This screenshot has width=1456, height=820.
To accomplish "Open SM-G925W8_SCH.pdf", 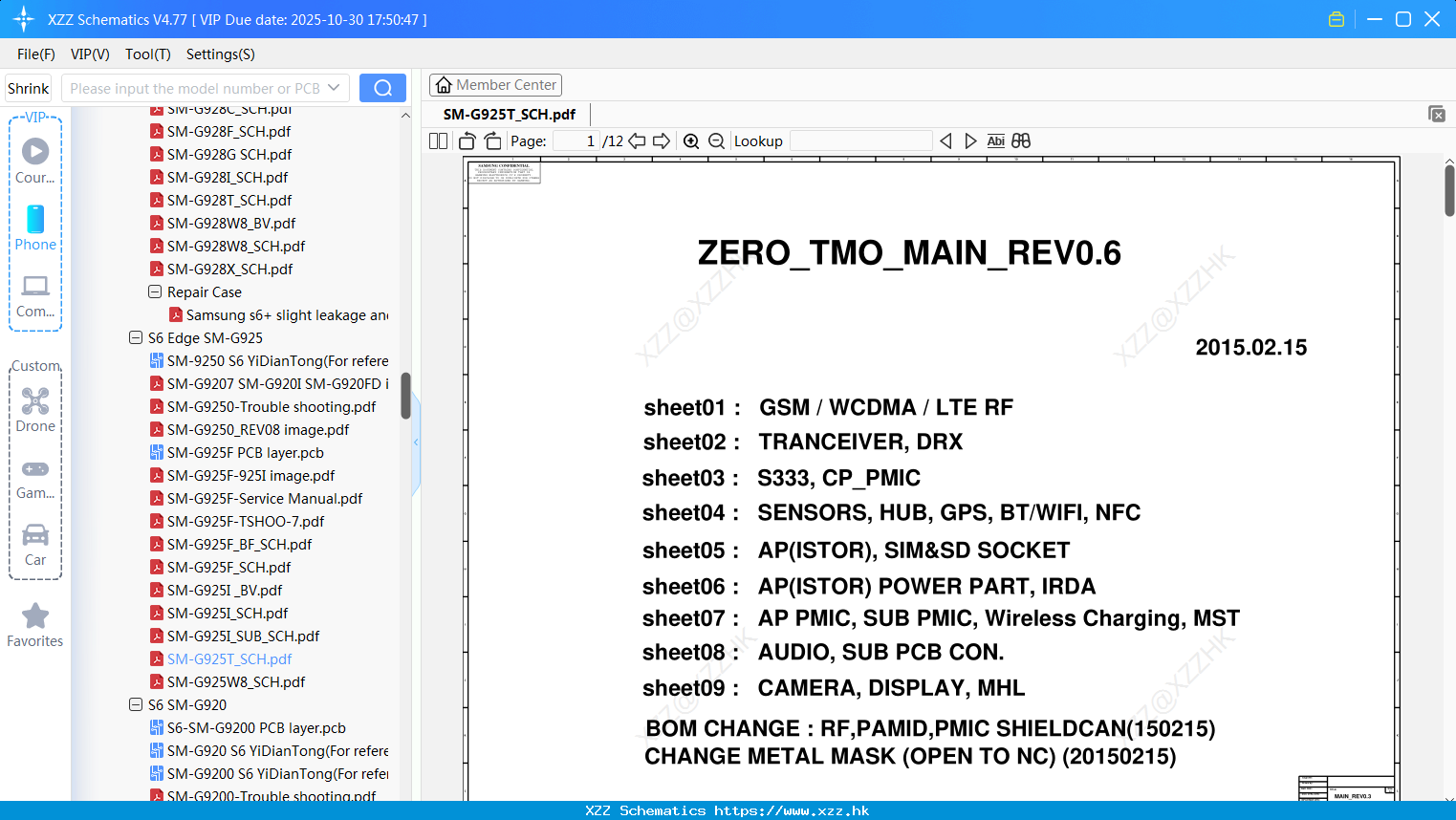I will pos(236,681).
